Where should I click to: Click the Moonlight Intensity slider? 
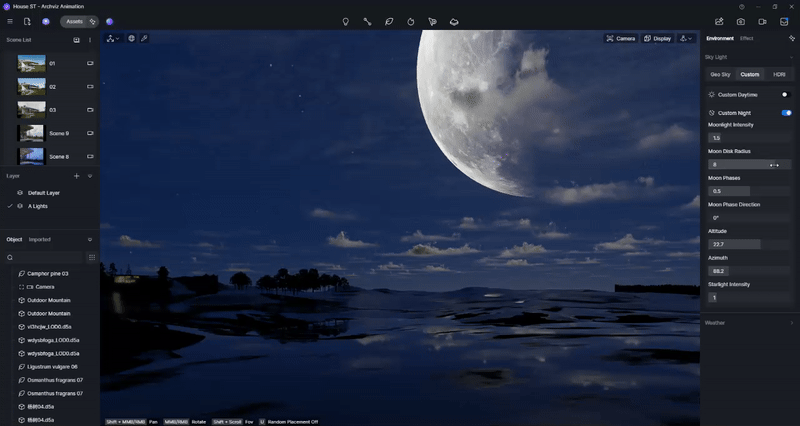749,138
